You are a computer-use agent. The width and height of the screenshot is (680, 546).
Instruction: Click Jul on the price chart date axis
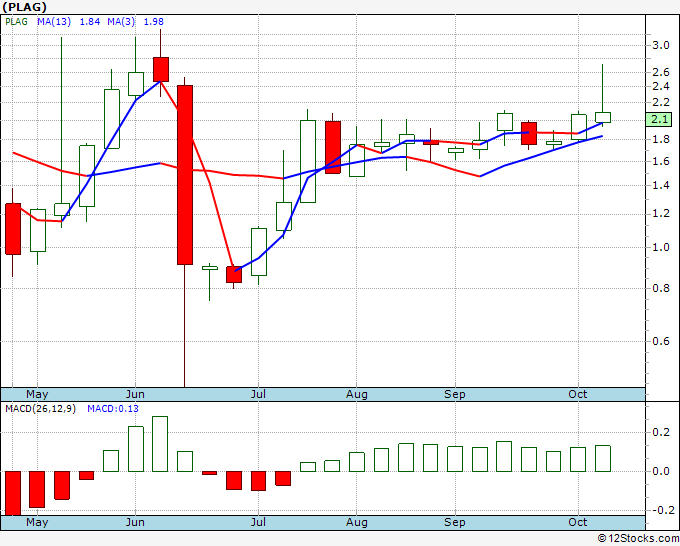[258, 394]
